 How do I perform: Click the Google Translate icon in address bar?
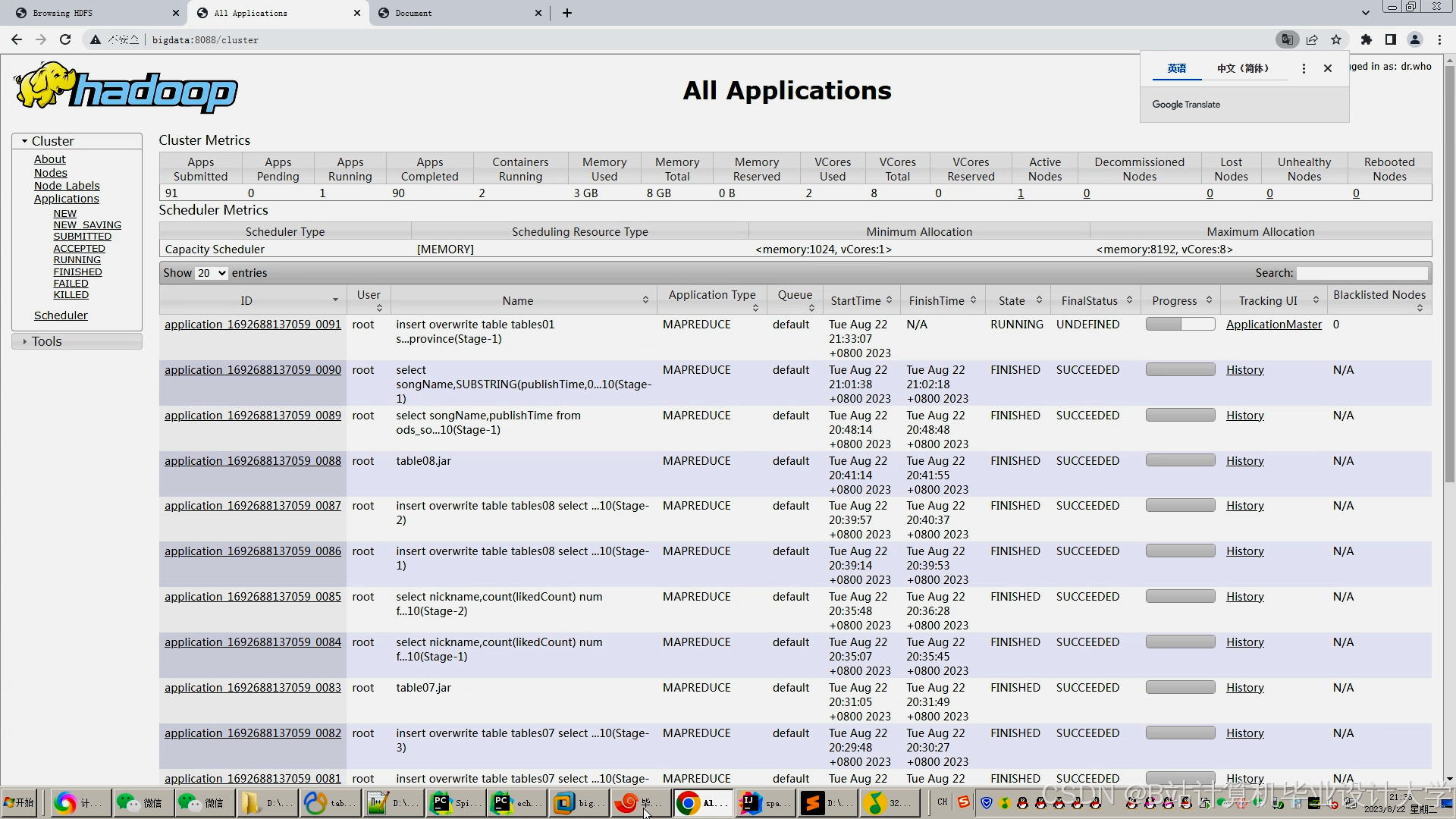click(1287, 39)
